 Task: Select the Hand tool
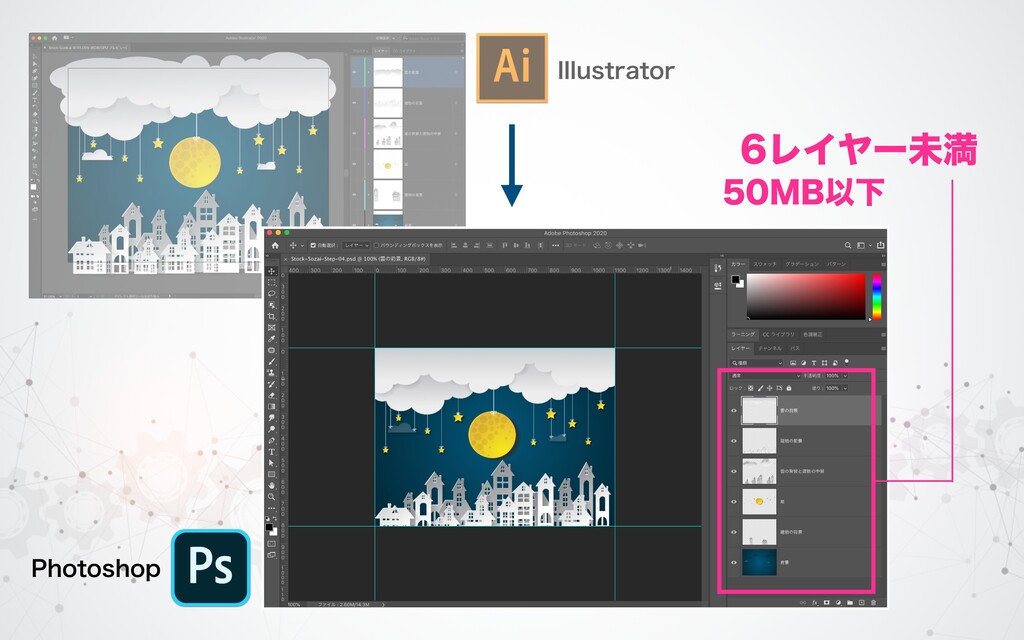click(x=272, y=485)
